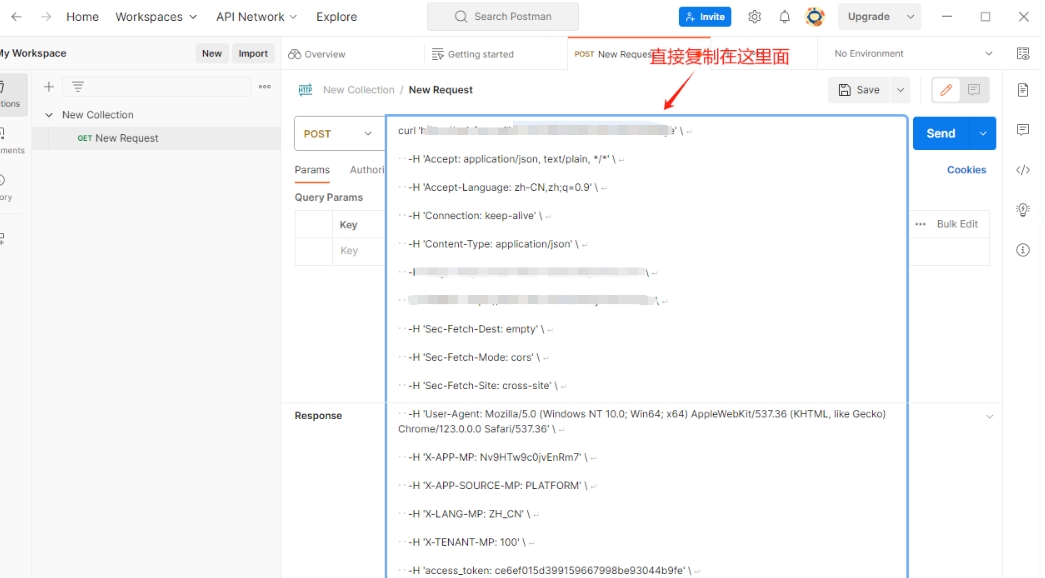1045x578 pixels.
Task: Open the Send button dropdown arrow
Action: coord(983,133)
